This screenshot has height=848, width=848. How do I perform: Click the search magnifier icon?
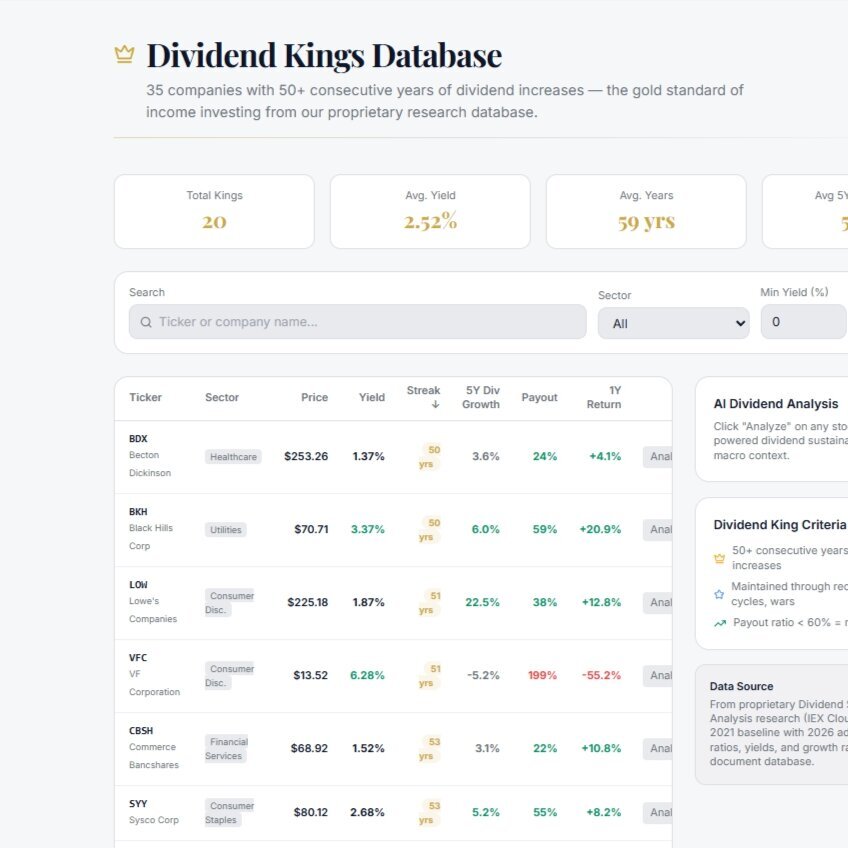coord(146,322)
